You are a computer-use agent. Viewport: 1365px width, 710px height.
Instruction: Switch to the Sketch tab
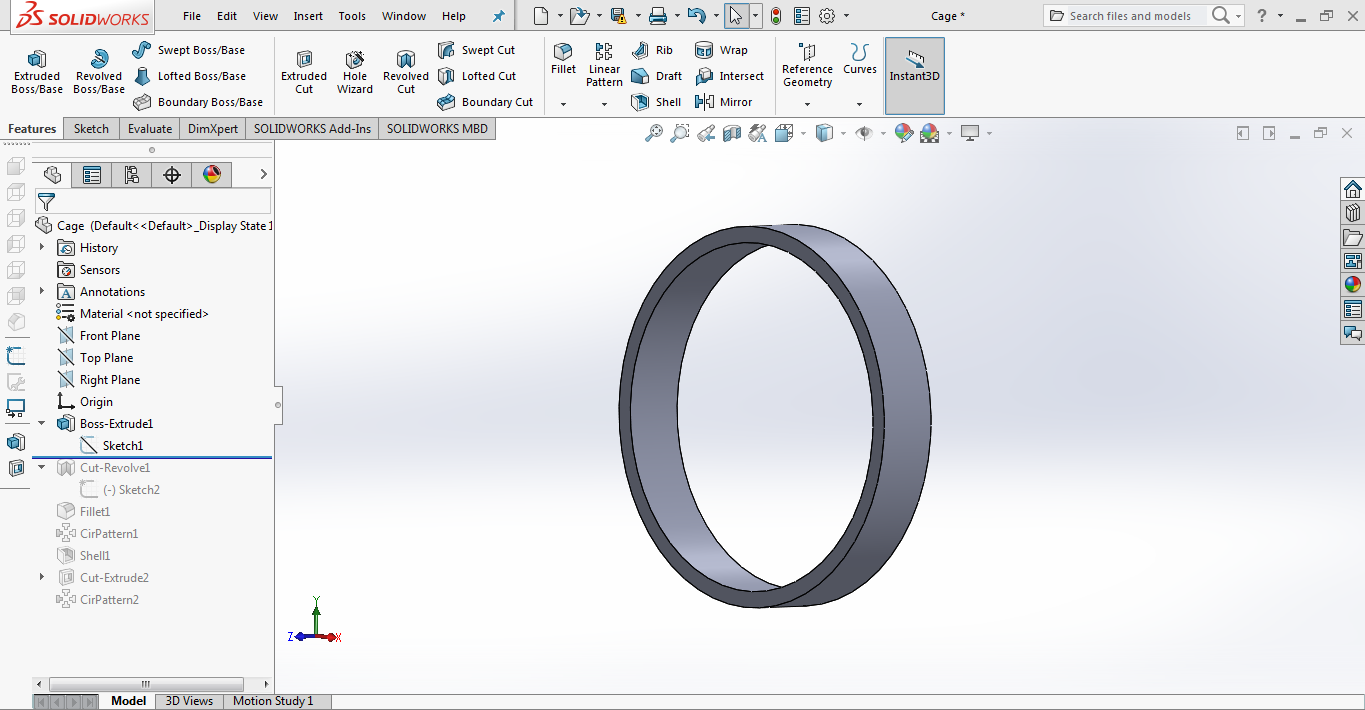91,128
